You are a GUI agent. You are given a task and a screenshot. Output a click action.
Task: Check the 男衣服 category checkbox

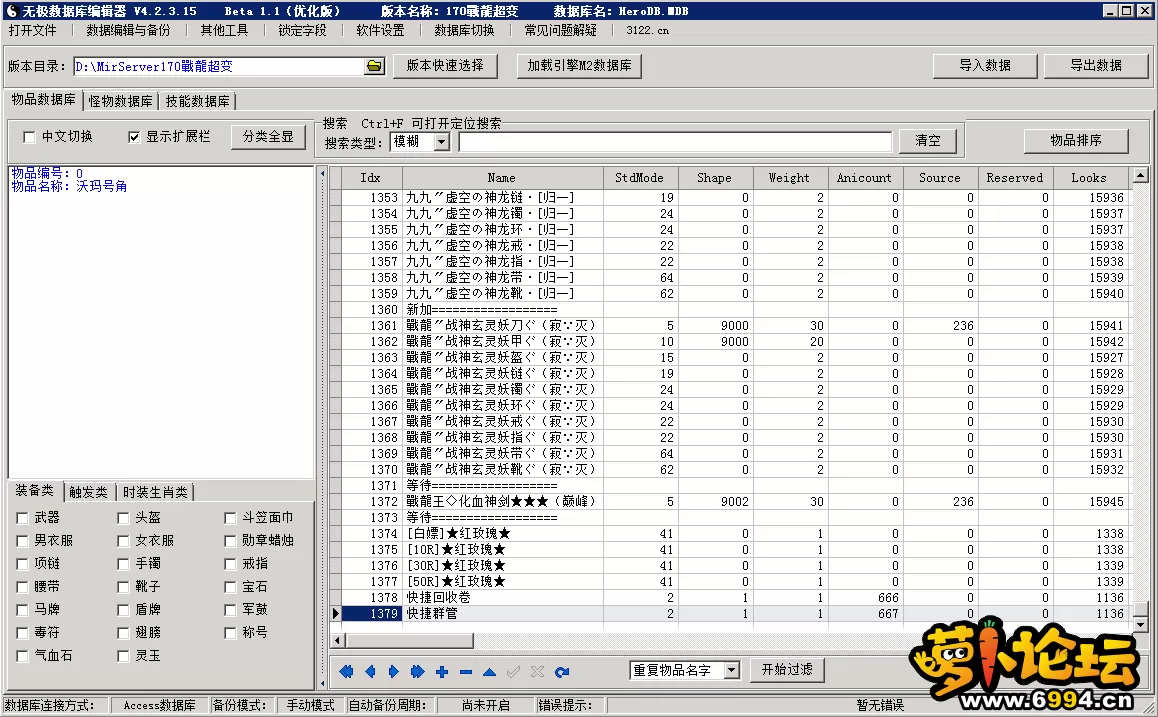[22, 541]
